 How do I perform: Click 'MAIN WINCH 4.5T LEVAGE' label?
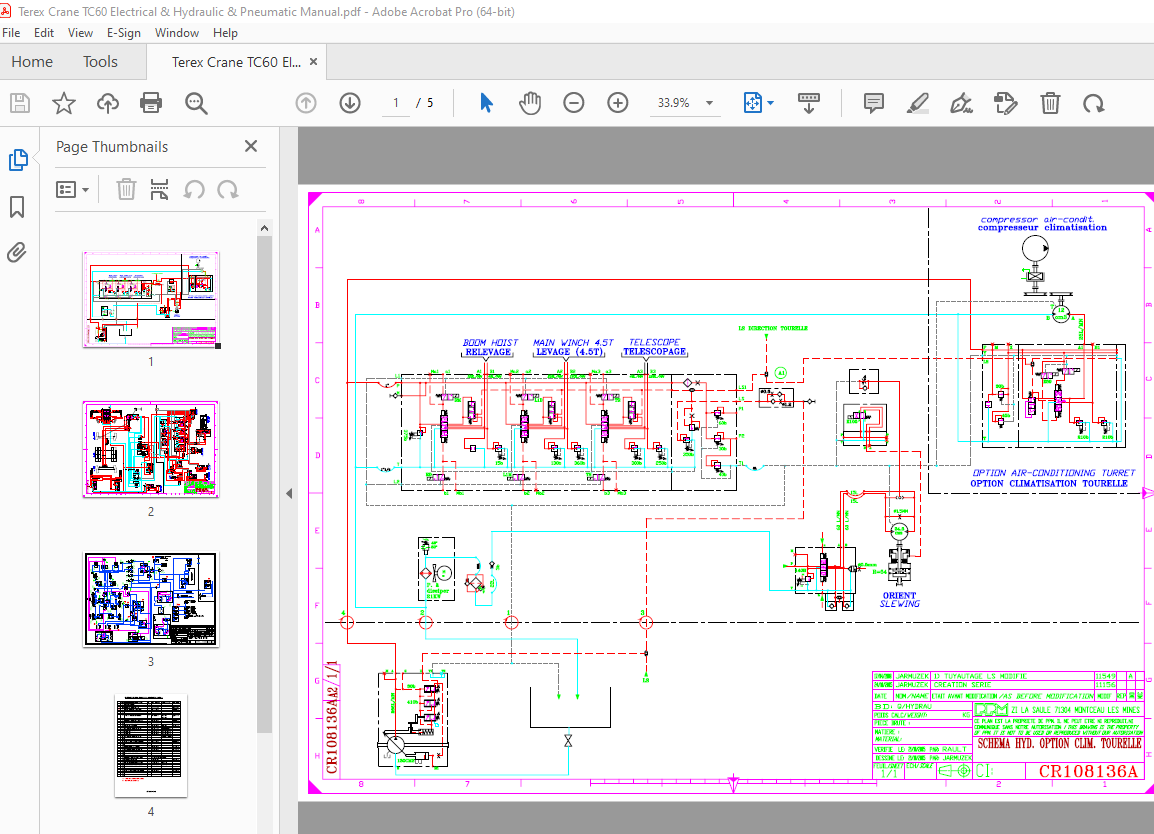[x=573, y=347]
